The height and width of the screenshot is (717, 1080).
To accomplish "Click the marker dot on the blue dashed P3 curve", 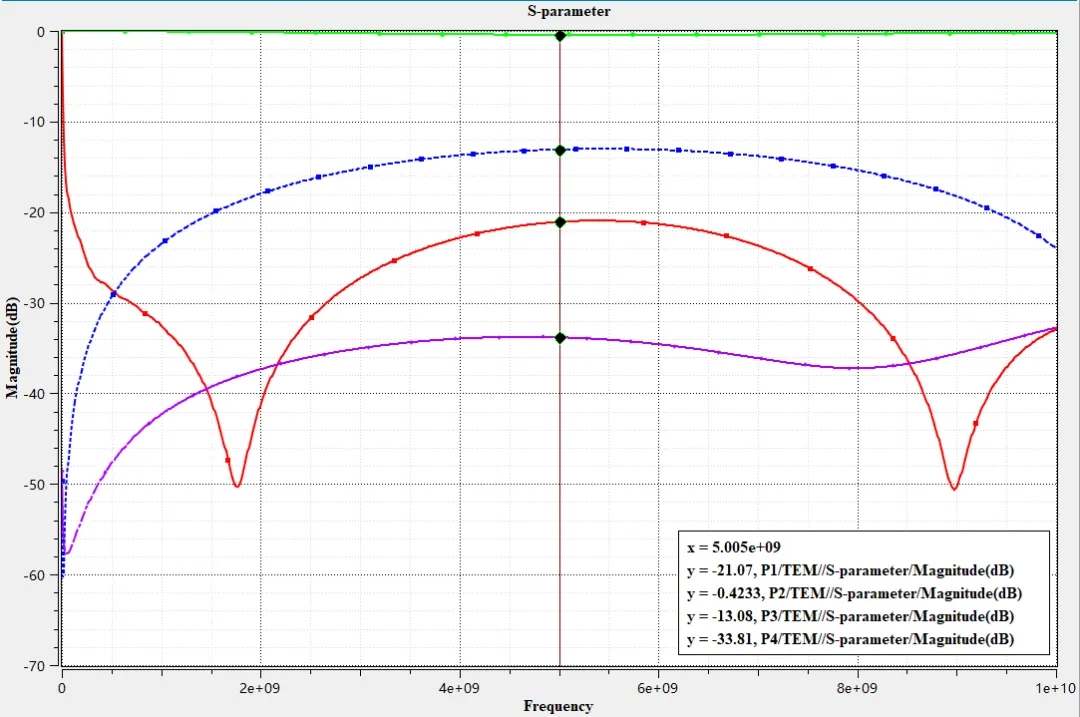I will click(560, 150).
